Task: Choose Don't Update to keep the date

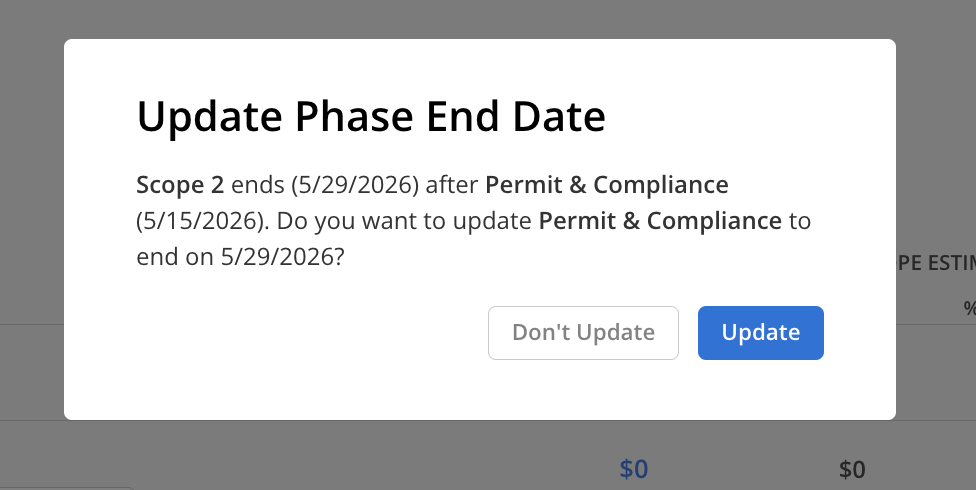Action: pos(583,332)
